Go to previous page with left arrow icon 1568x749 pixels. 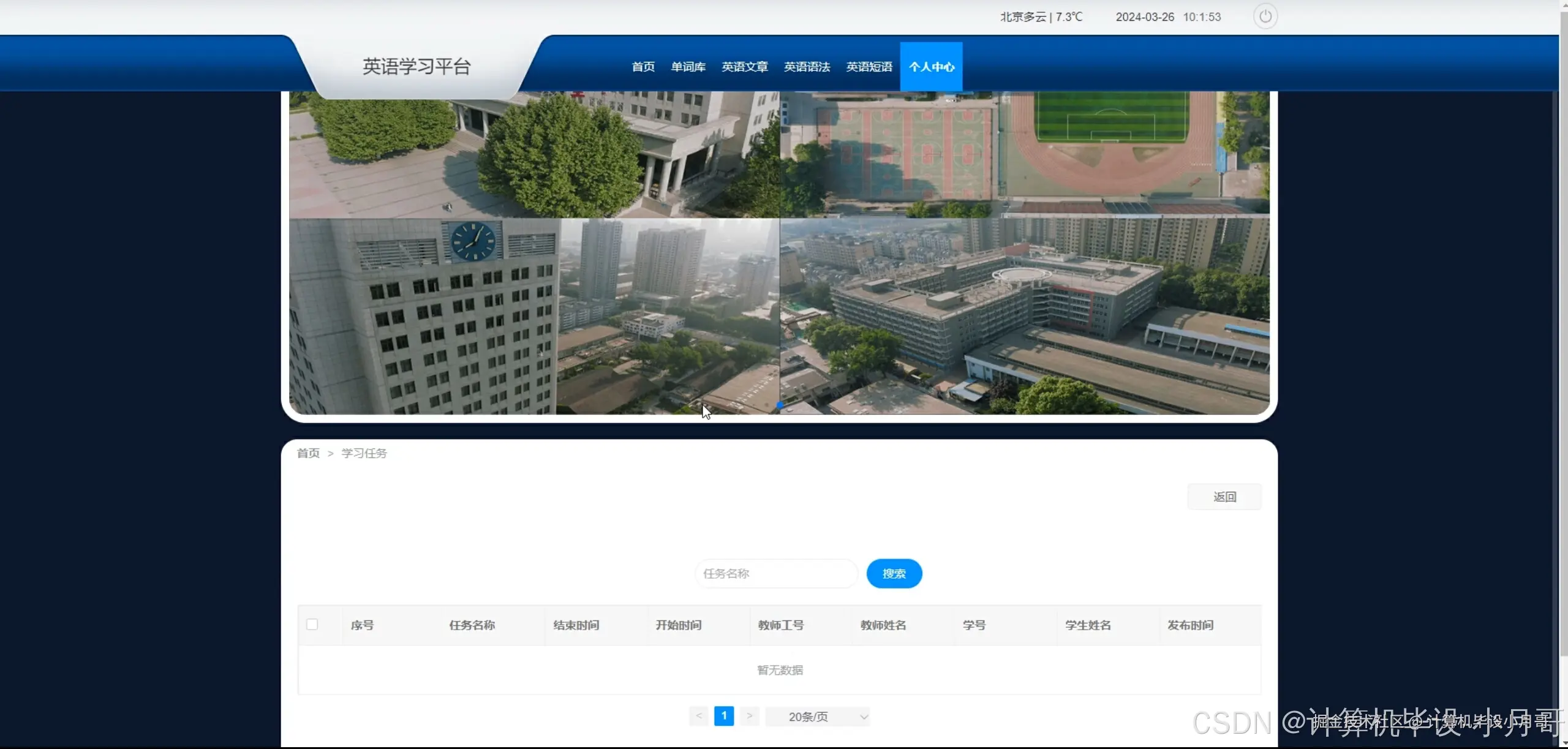(x=699, y=715)
